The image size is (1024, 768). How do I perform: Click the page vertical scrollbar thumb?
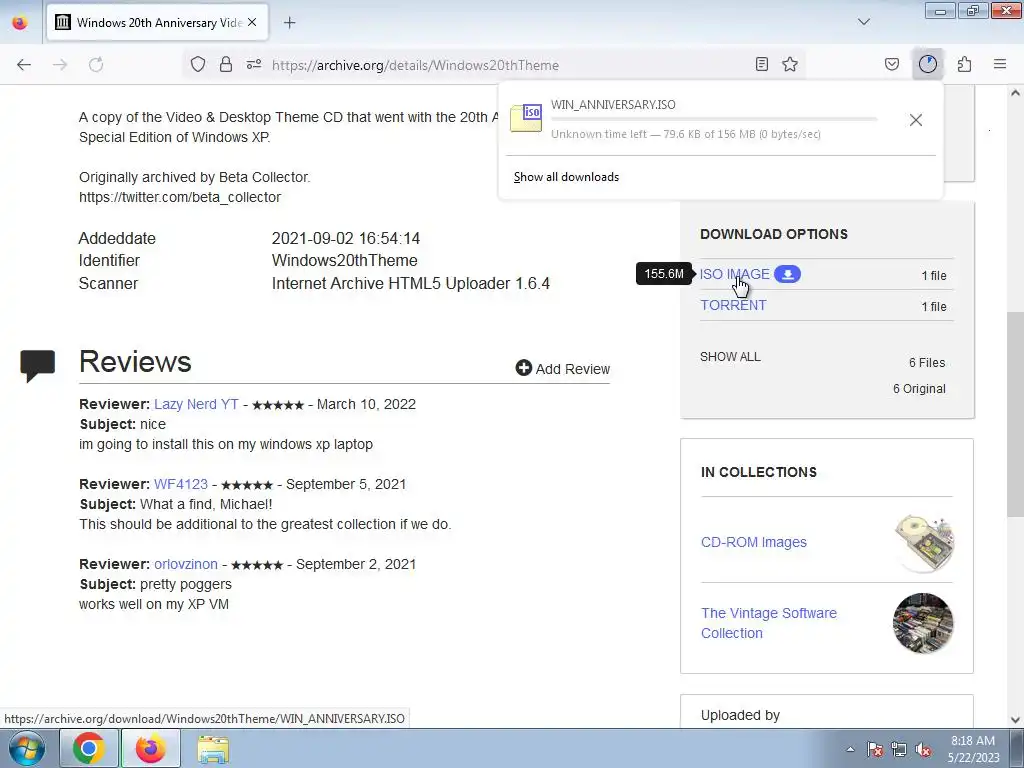pyautogui.click(x=1015, y=414)
